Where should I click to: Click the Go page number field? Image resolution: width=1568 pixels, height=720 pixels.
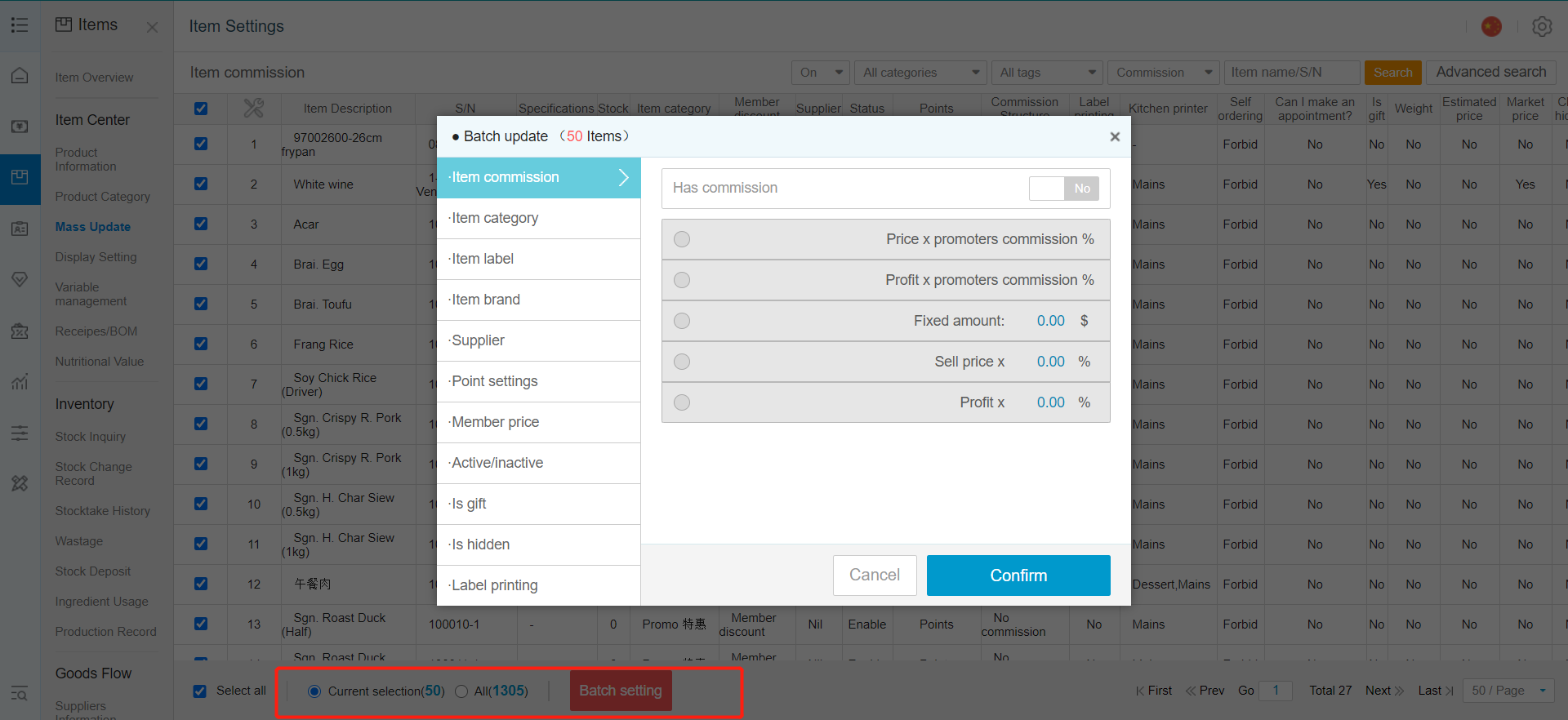(x=1276, y=691)
